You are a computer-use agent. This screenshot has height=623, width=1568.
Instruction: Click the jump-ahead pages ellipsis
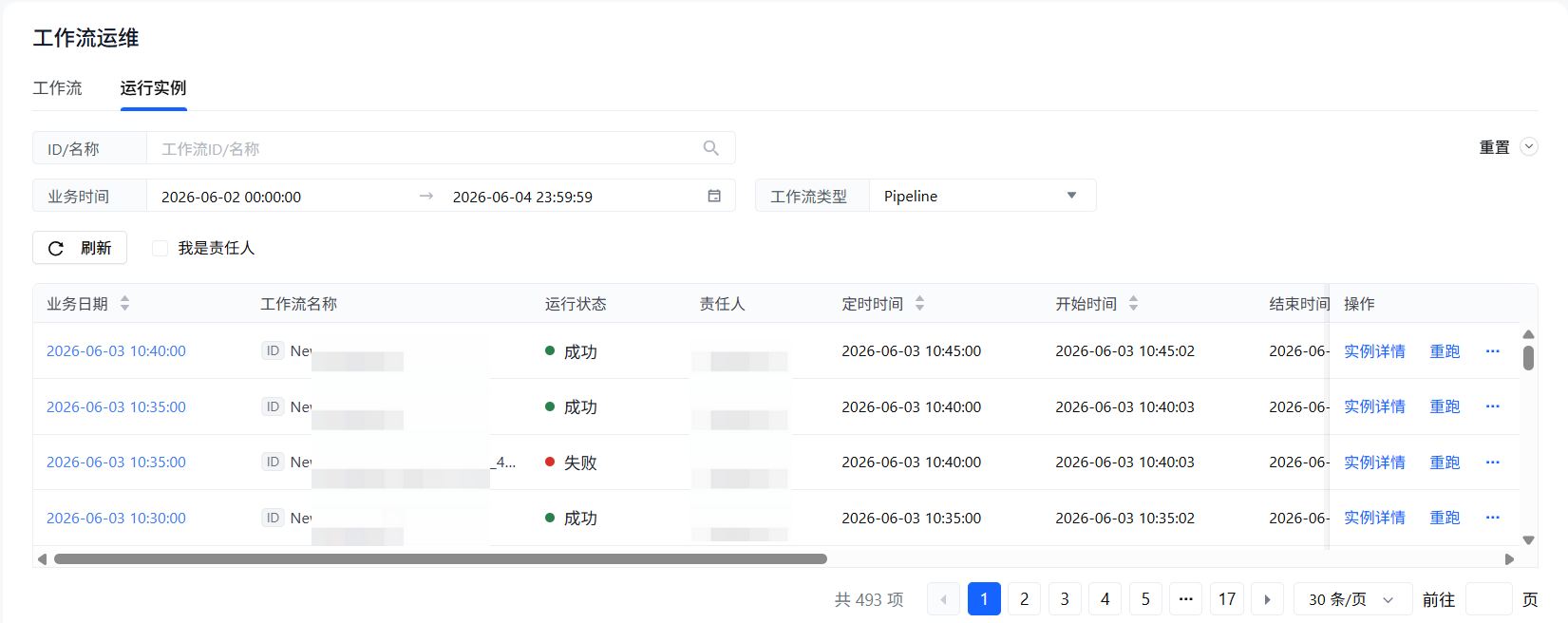point(1185,599)
